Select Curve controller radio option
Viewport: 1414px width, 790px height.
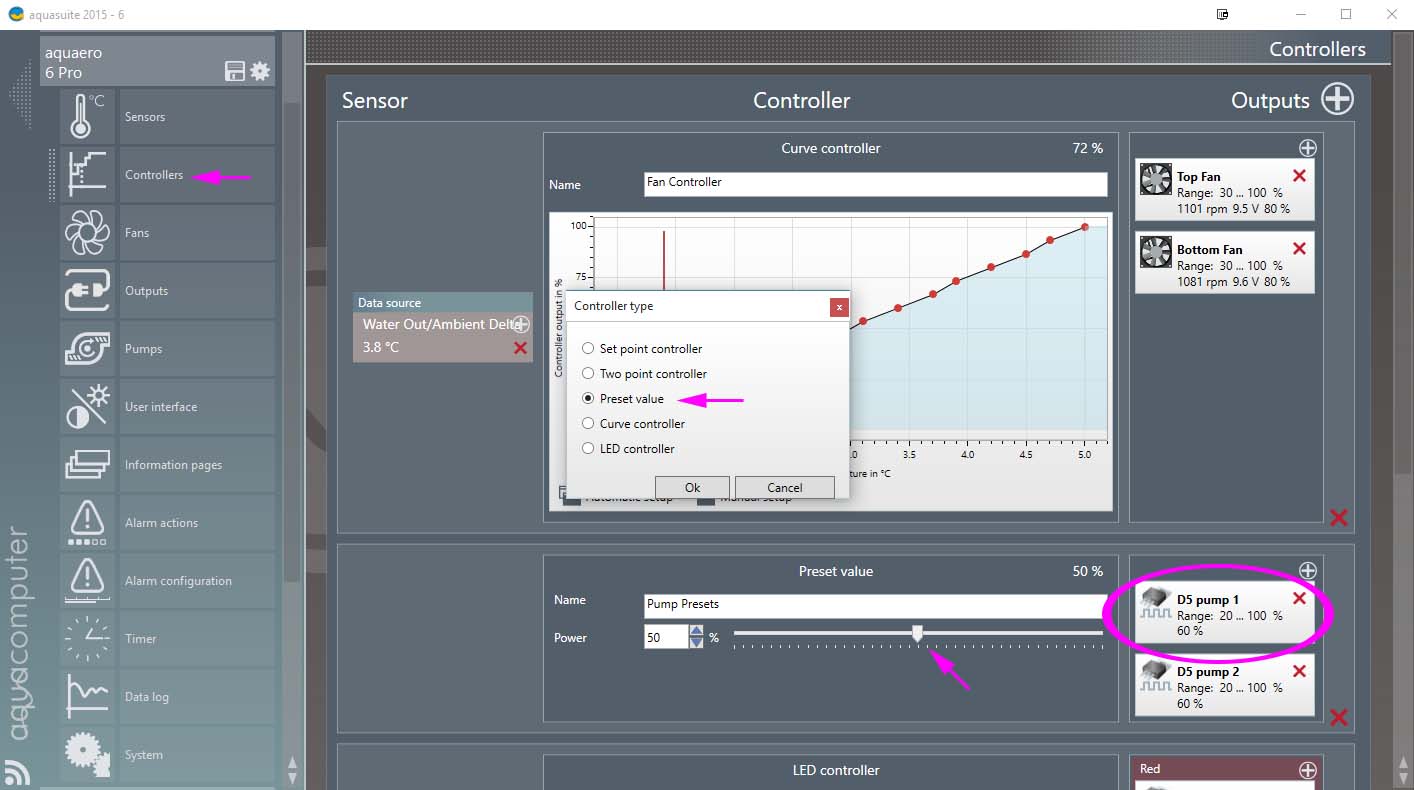pos(588,424)
